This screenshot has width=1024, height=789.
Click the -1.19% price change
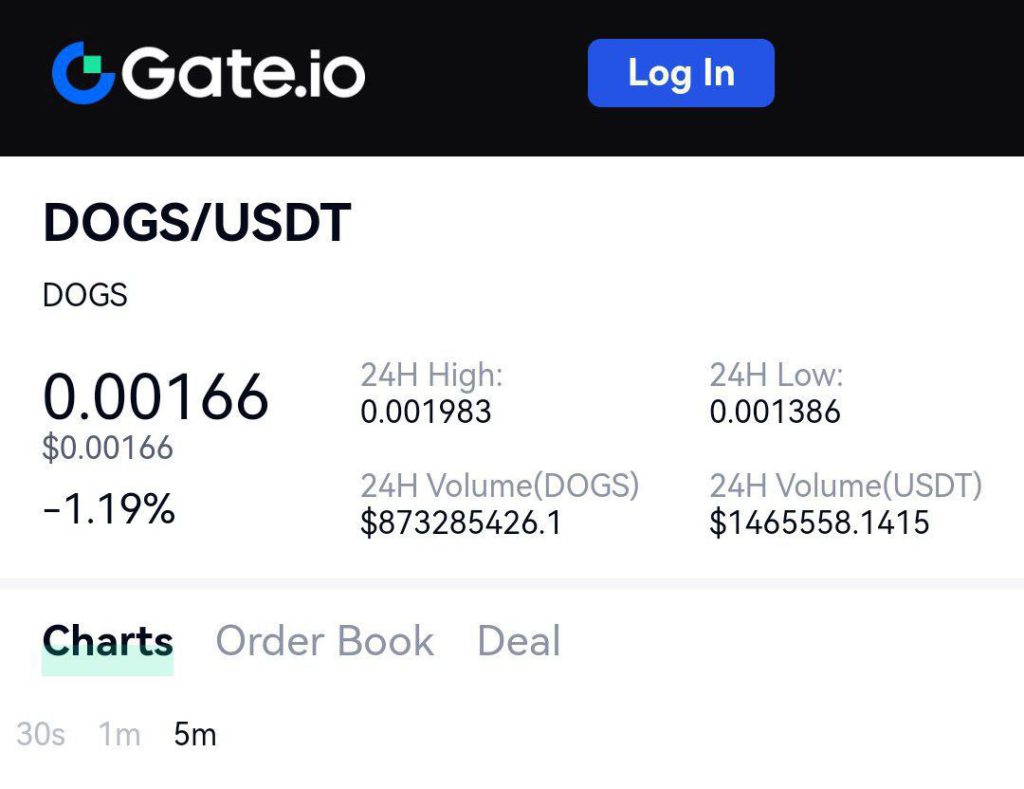point(109,509)
